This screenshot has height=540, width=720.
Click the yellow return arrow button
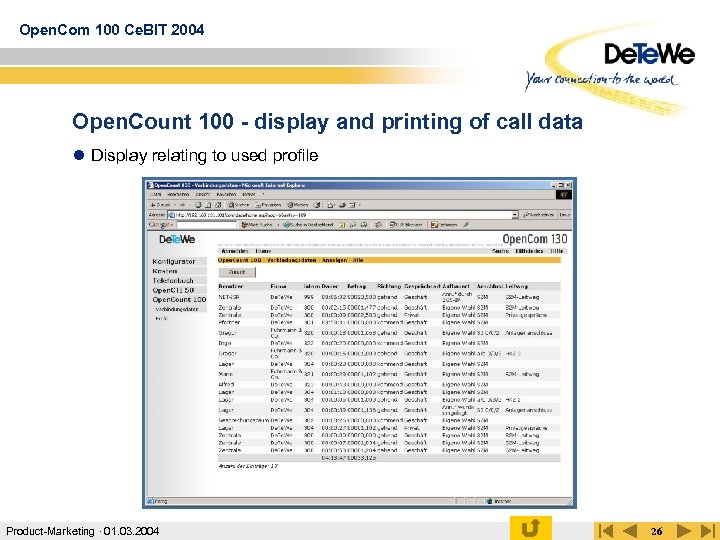coord(530,528)
